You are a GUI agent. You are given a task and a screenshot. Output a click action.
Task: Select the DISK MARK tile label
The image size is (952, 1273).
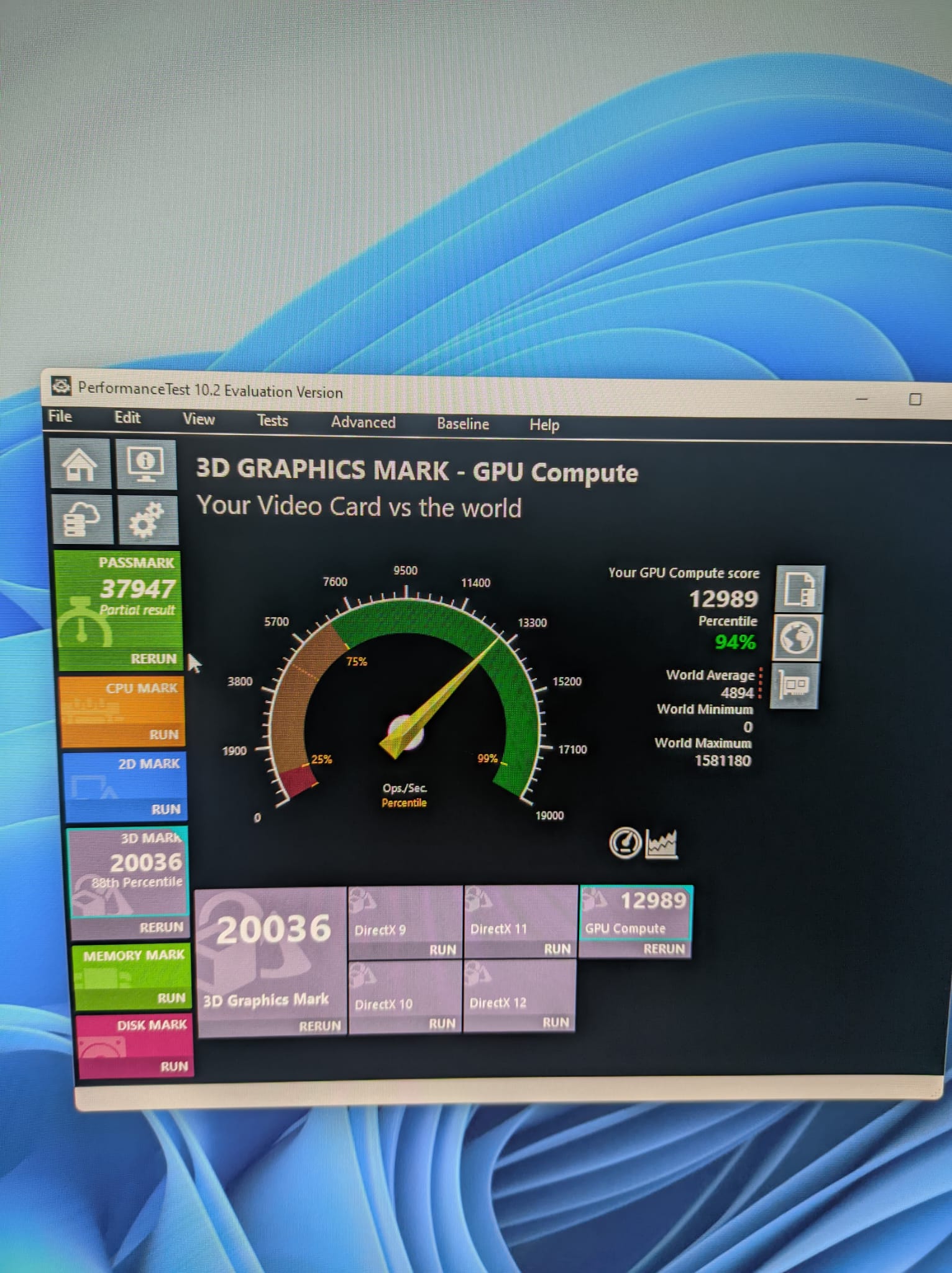tap(152, 1025)
